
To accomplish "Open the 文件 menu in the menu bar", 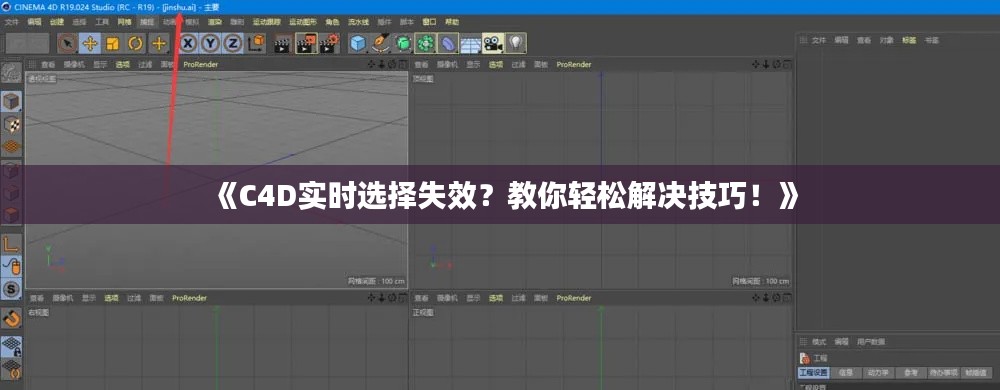I will click(x=11, y=22).
